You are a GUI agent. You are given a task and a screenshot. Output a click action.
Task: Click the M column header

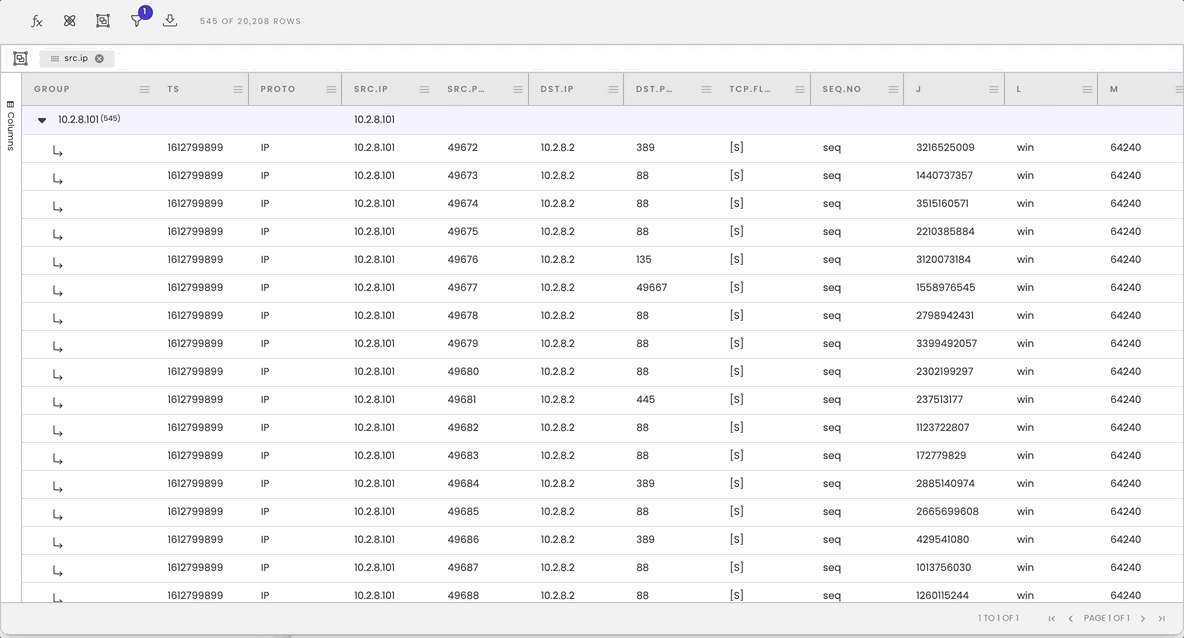(x=1114, y=89)
